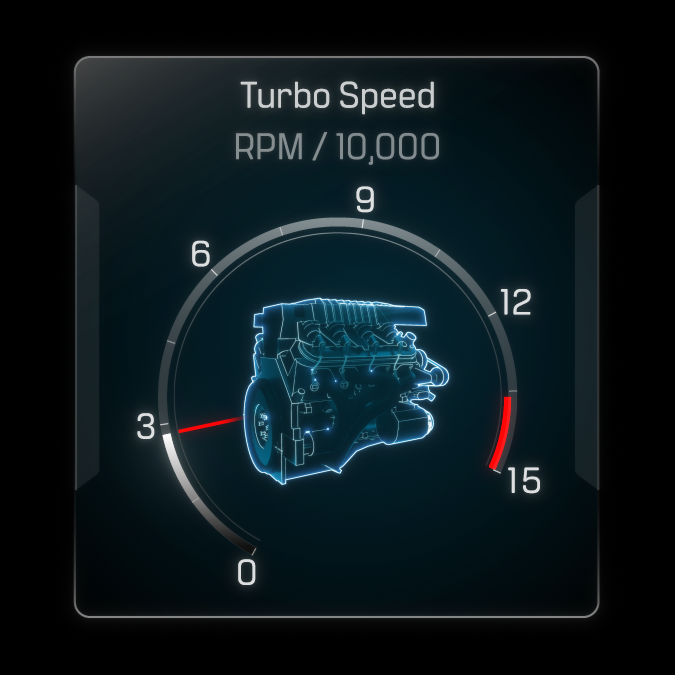The width and height of the screenshot is (675, 675).
Task: Click the tick mark below 9
Action: (x=362, y=223)
